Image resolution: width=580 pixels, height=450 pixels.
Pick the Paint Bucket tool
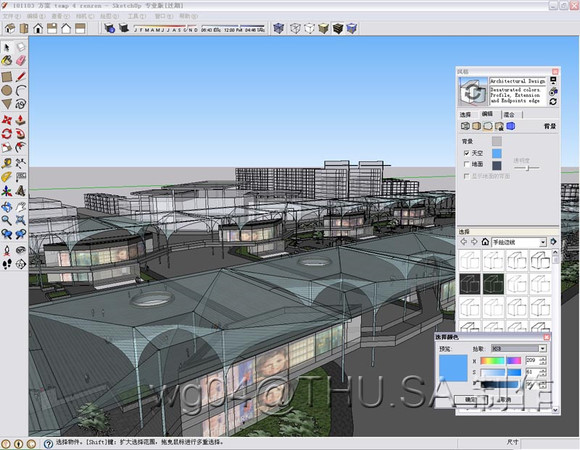click(x=7, y=60)
